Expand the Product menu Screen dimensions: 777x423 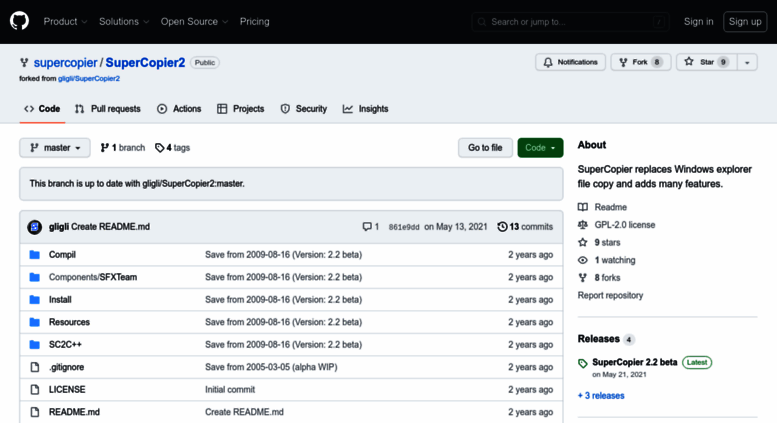tap(65, 22)
